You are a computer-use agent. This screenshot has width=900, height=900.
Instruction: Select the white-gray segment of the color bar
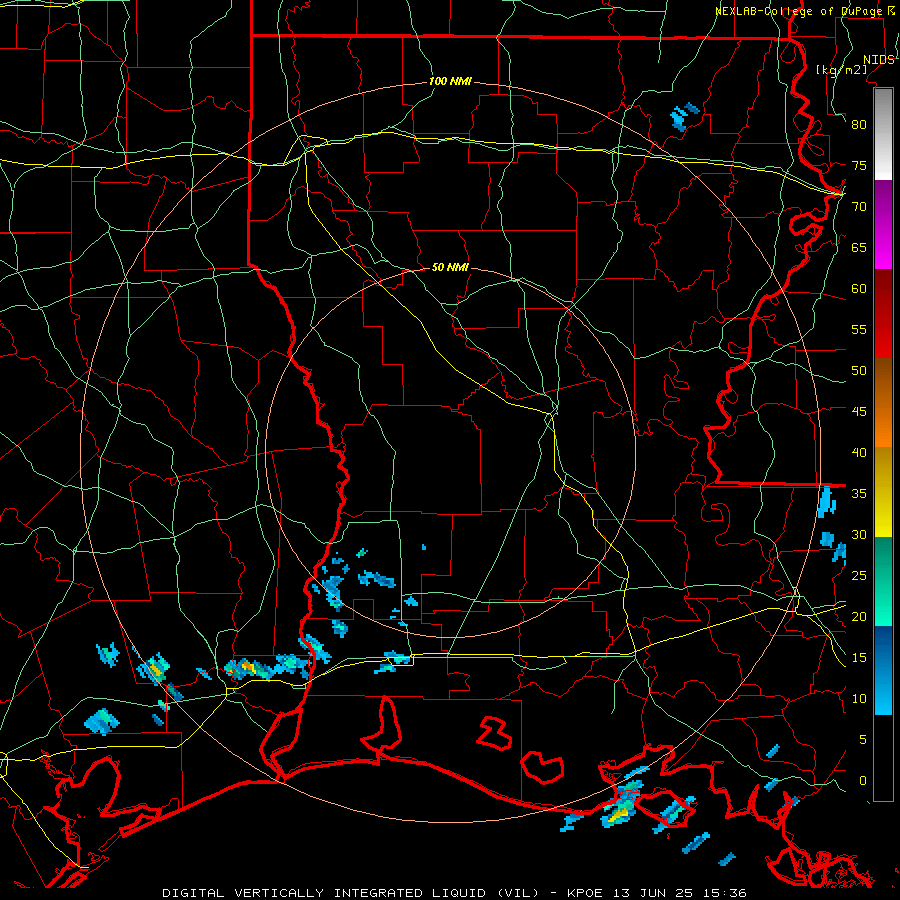tap(883, 134)
